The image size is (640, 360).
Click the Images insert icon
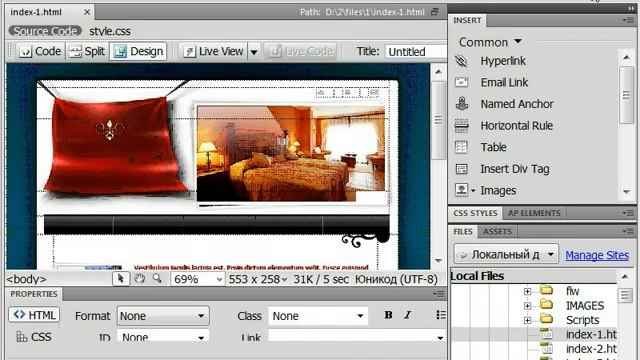tap(461, 190)
